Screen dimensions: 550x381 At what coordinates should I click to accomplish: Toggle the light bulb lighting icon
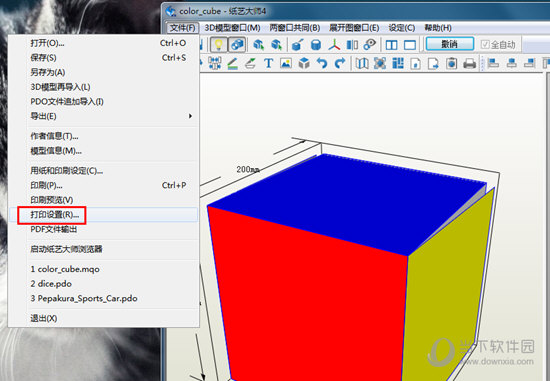[218, 45]
